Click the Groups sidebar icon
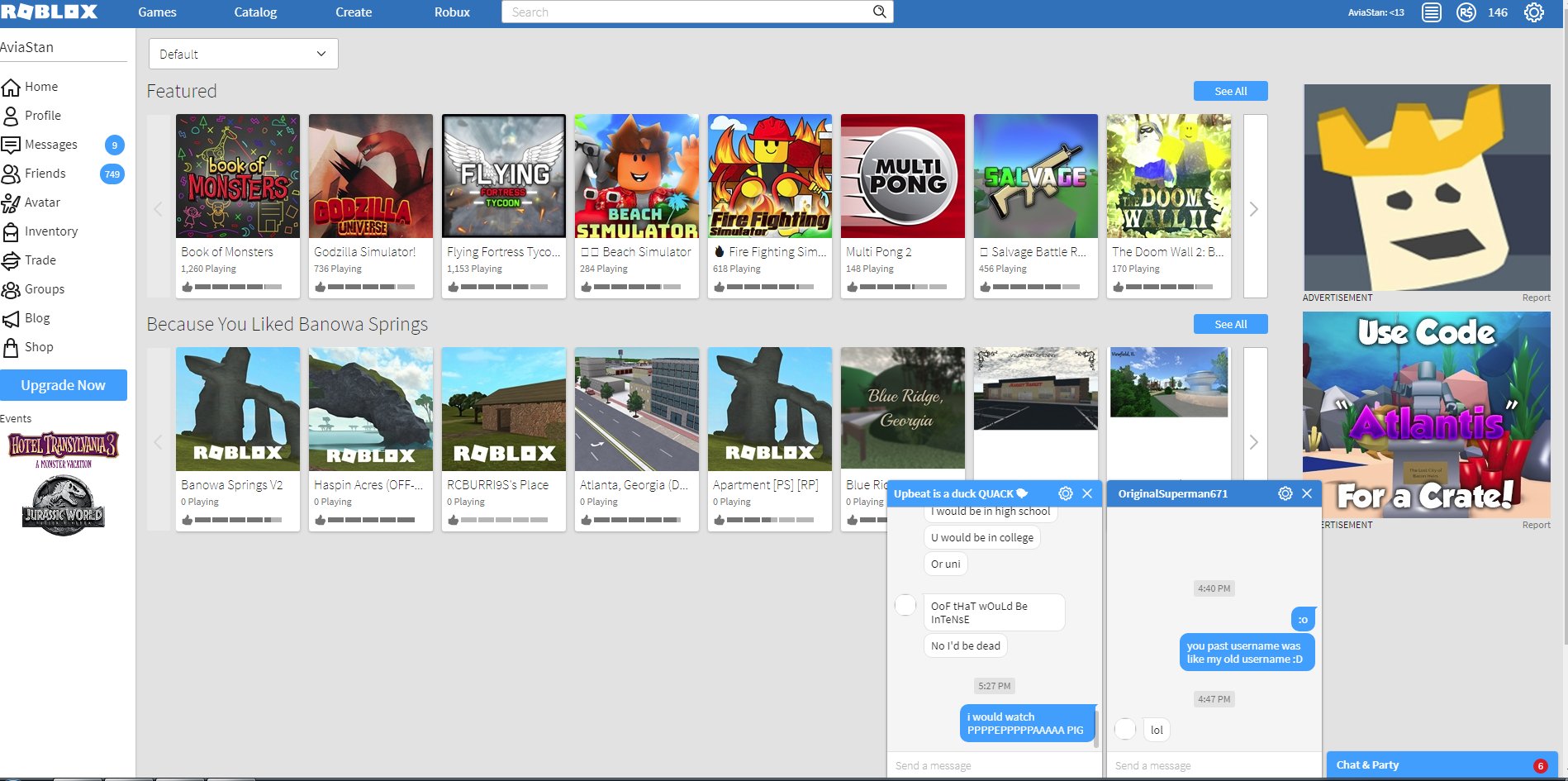1568x781 pixels. click(11, 289)
